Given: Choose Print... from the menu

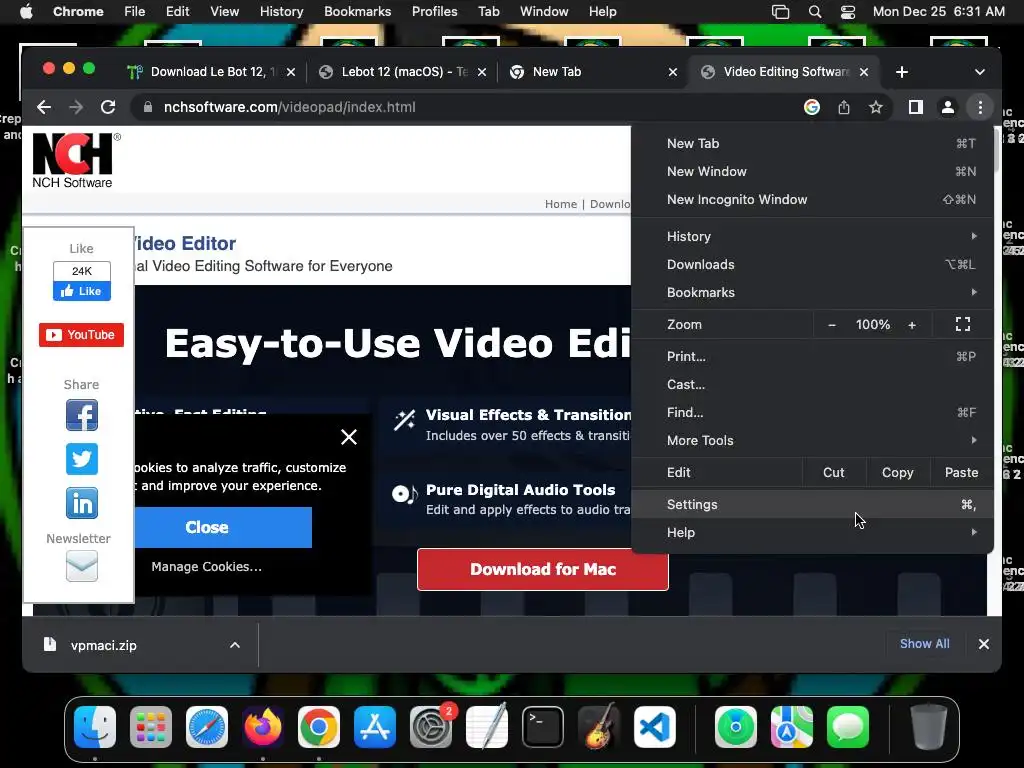Looking at the screenshot, I should click(x=812, y=357).
